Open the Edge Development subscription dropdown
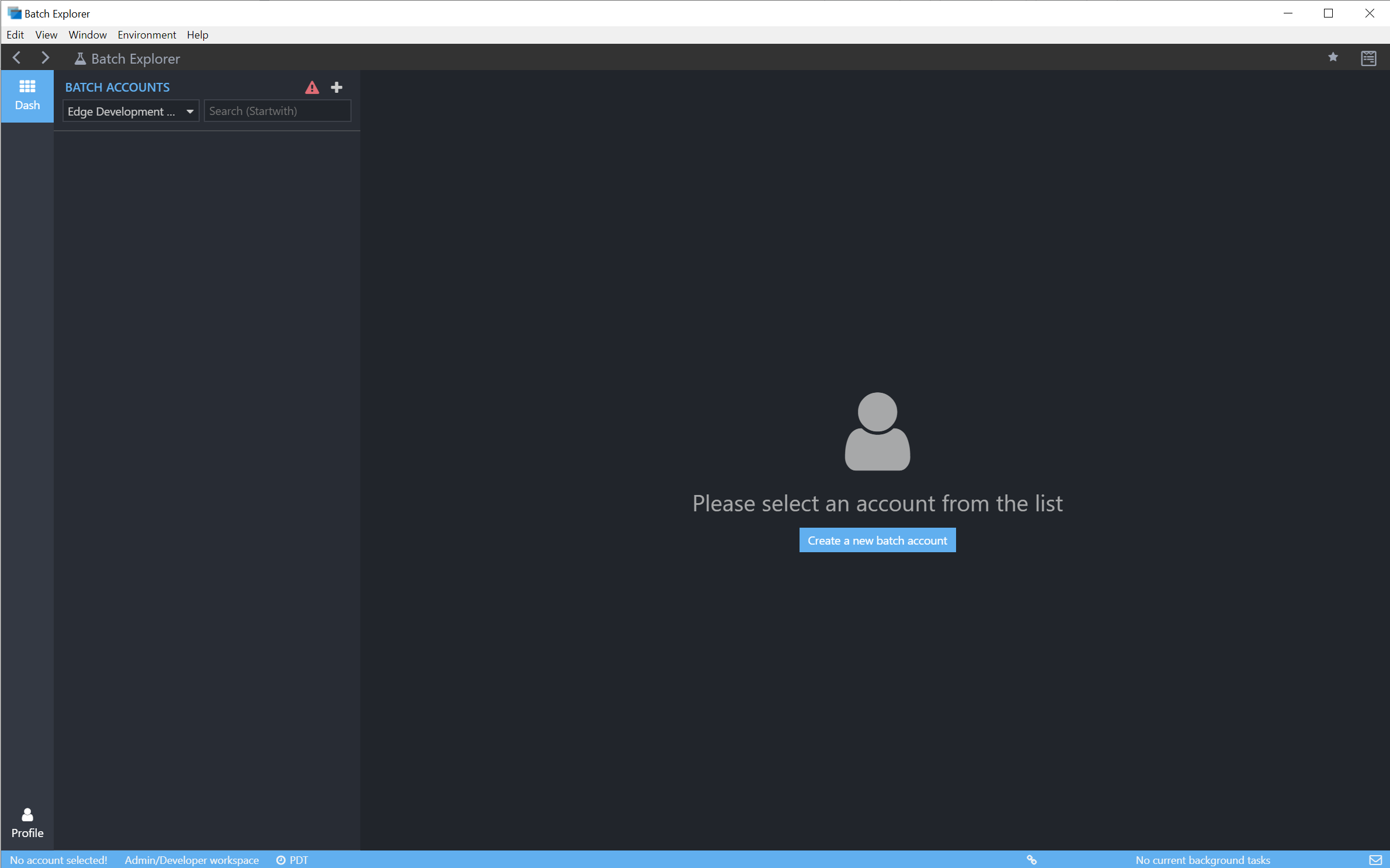The image size is (1390, 868). coord(130,111)
